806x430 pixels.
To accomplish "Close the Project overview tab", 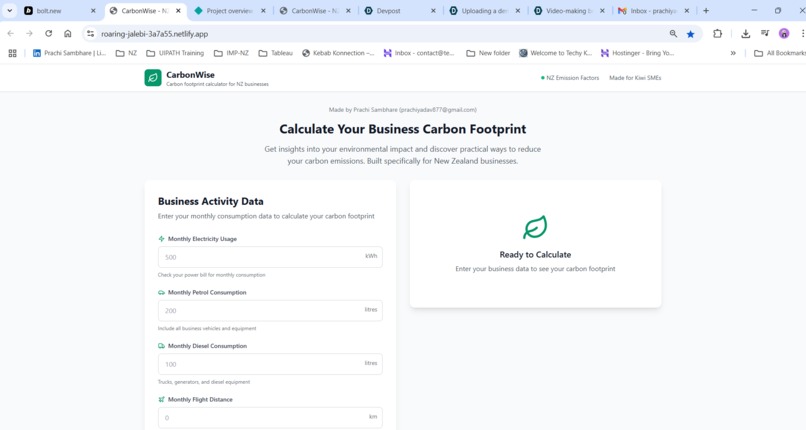I will coord(263,10).
